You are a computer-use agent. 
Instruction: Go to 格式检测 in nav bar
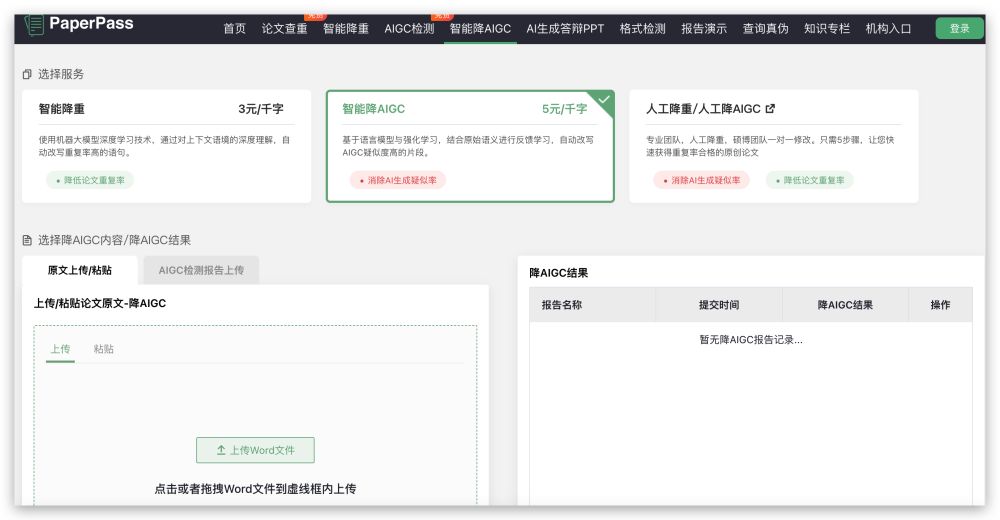tap(642, 29)
